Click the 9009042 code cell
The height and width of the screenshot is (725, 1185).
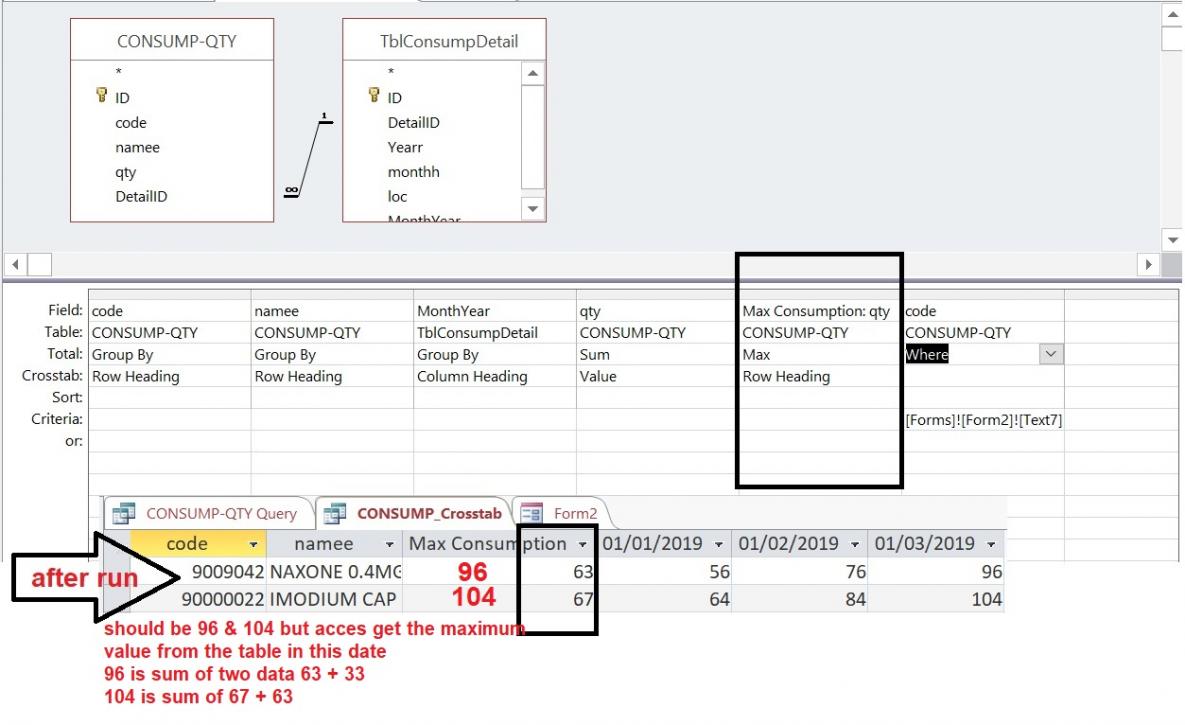(x=198, y=572)
